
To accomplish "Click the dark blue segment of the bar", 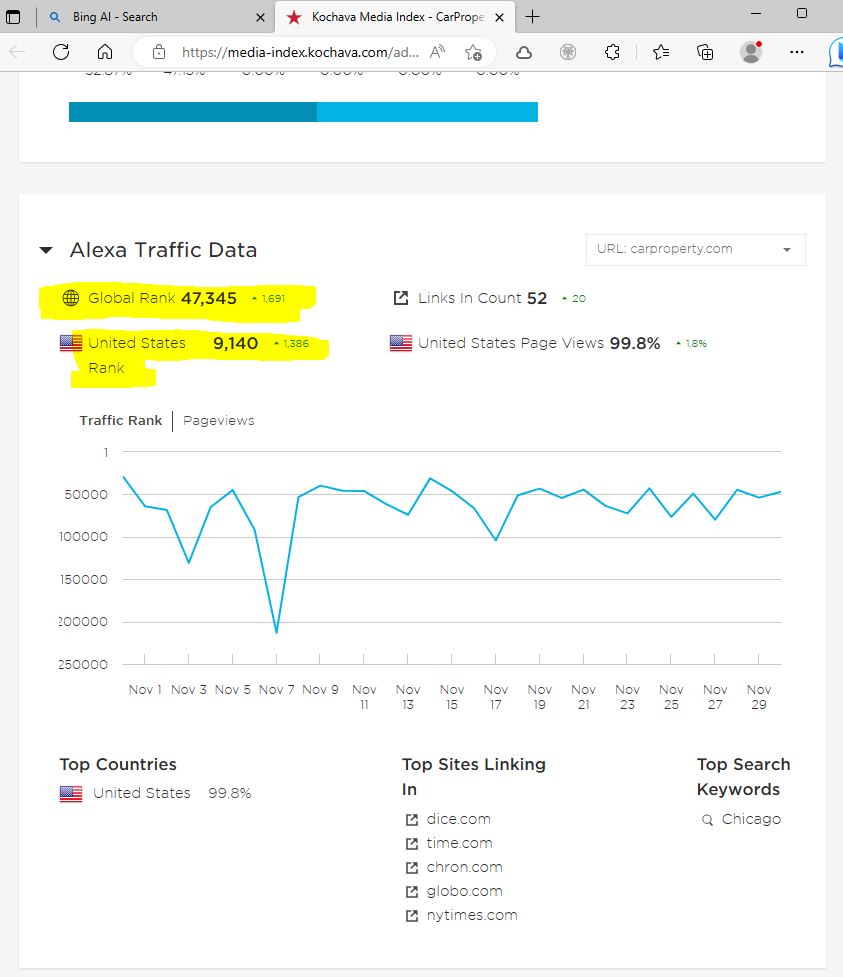I will tap(193, 112).
